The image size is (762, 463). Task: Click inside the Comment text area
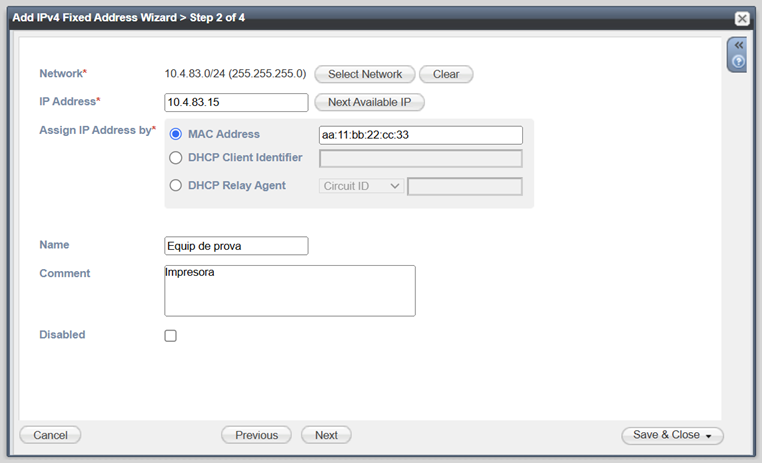tap(289, 291)
